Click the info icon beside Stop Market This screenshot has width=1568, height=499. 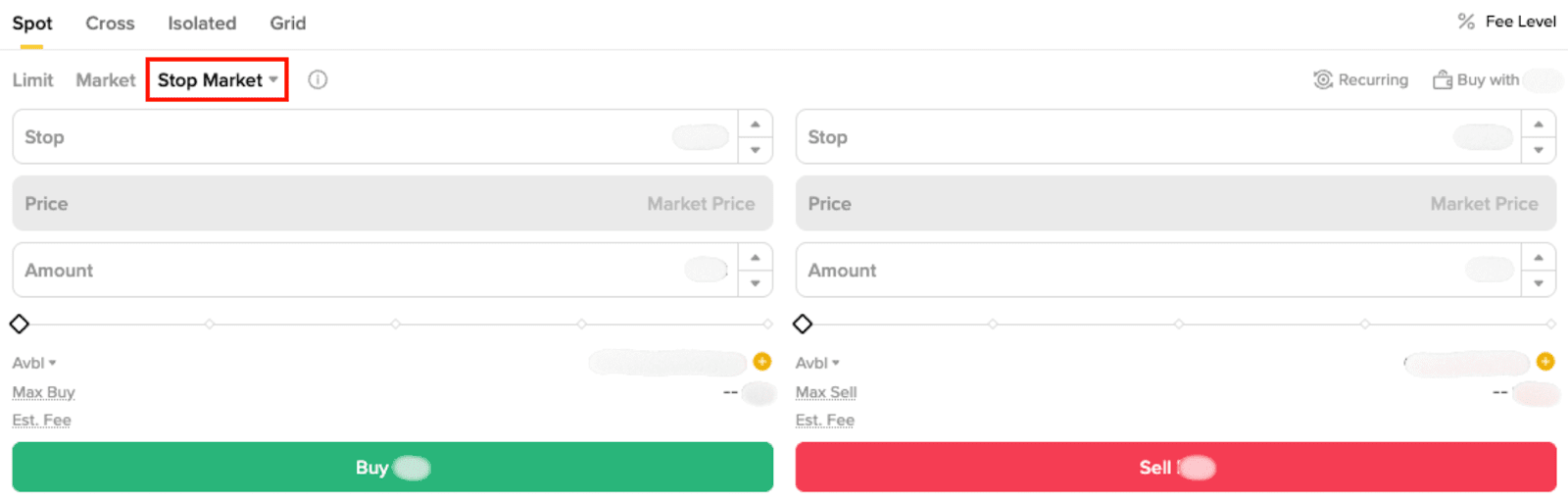[318, 80]
